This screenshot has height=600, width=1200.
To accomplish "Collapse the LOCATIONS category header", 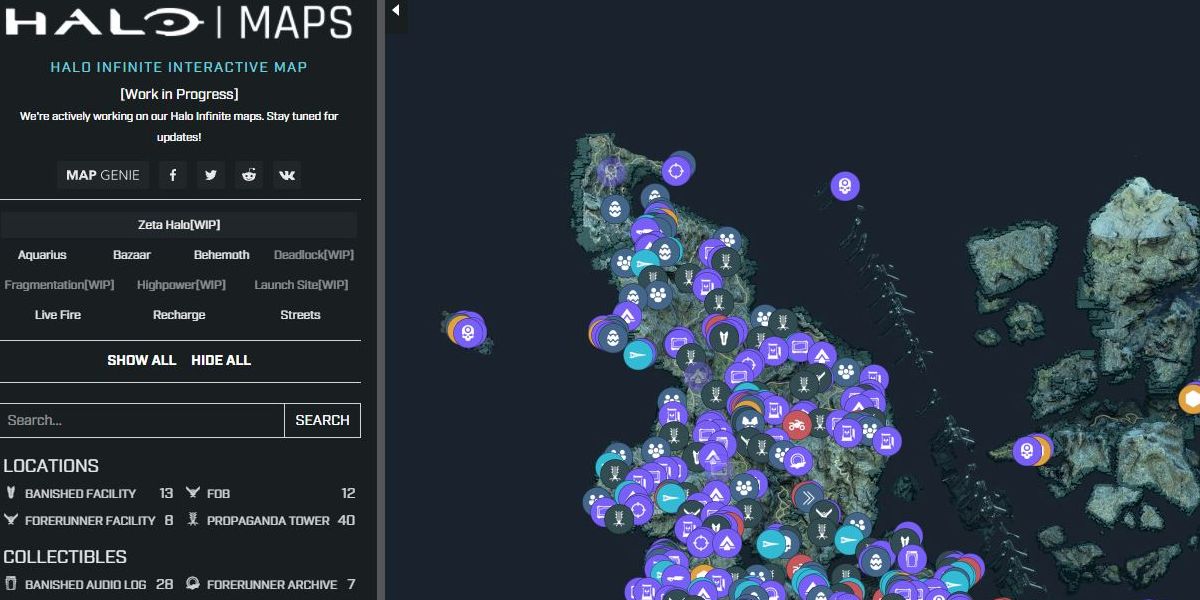I will coord(51,466).
